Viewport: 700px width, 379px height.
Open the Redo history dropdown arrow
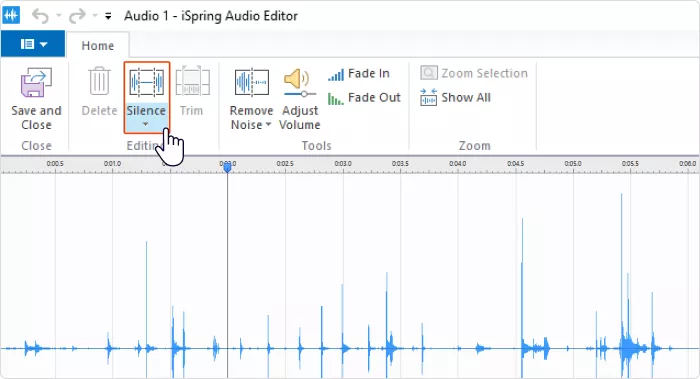pyautogui.click(x=95, y=16)
